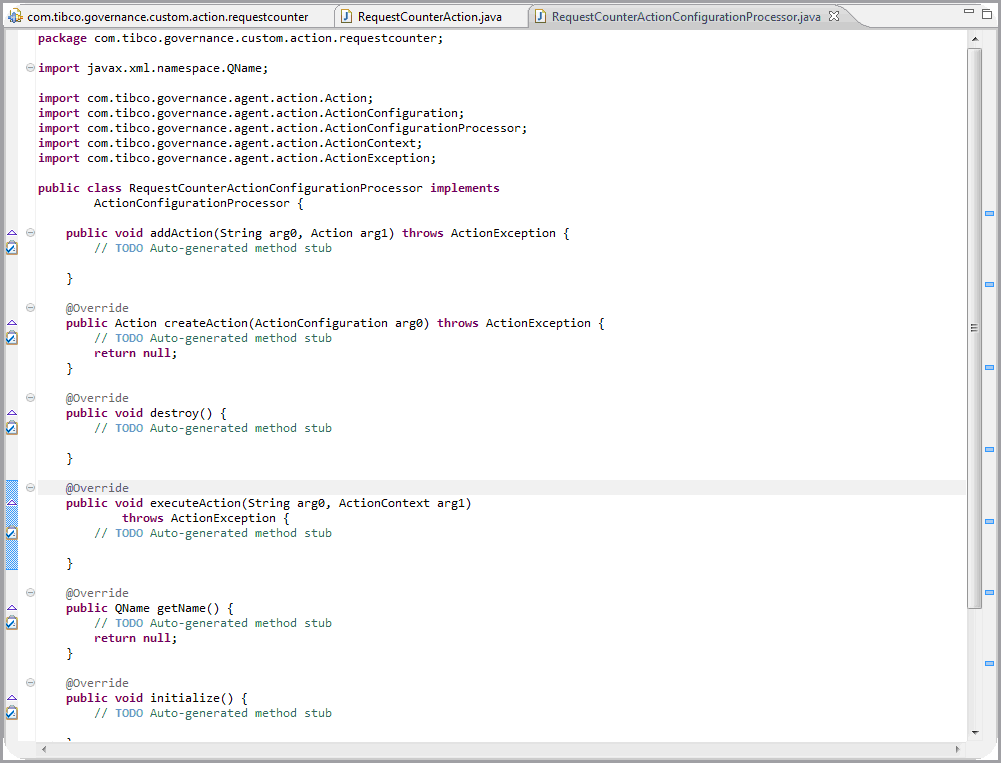
Task: Select the RequestCounterActionConfigurationProcessor.java tab
Action: (686, 17)
